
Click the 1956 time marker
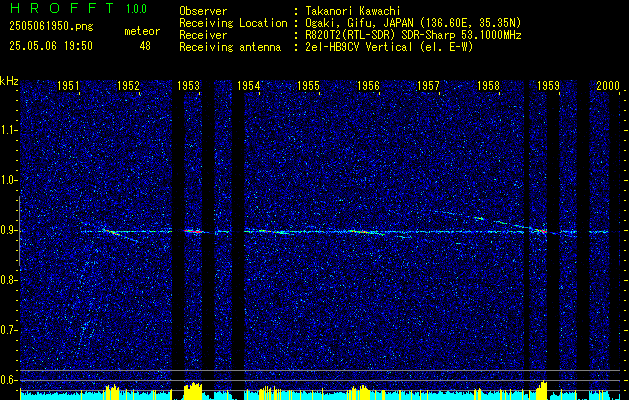tap(368, 85)
